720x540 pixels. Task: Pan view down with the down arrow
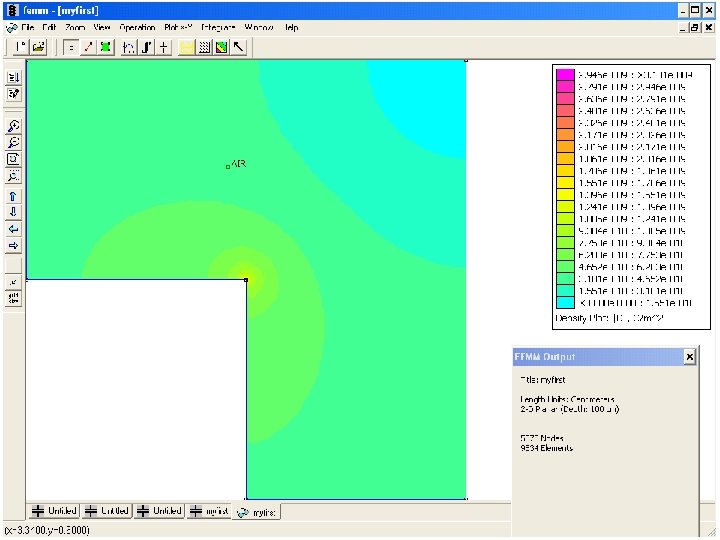[x=14, y=212]
